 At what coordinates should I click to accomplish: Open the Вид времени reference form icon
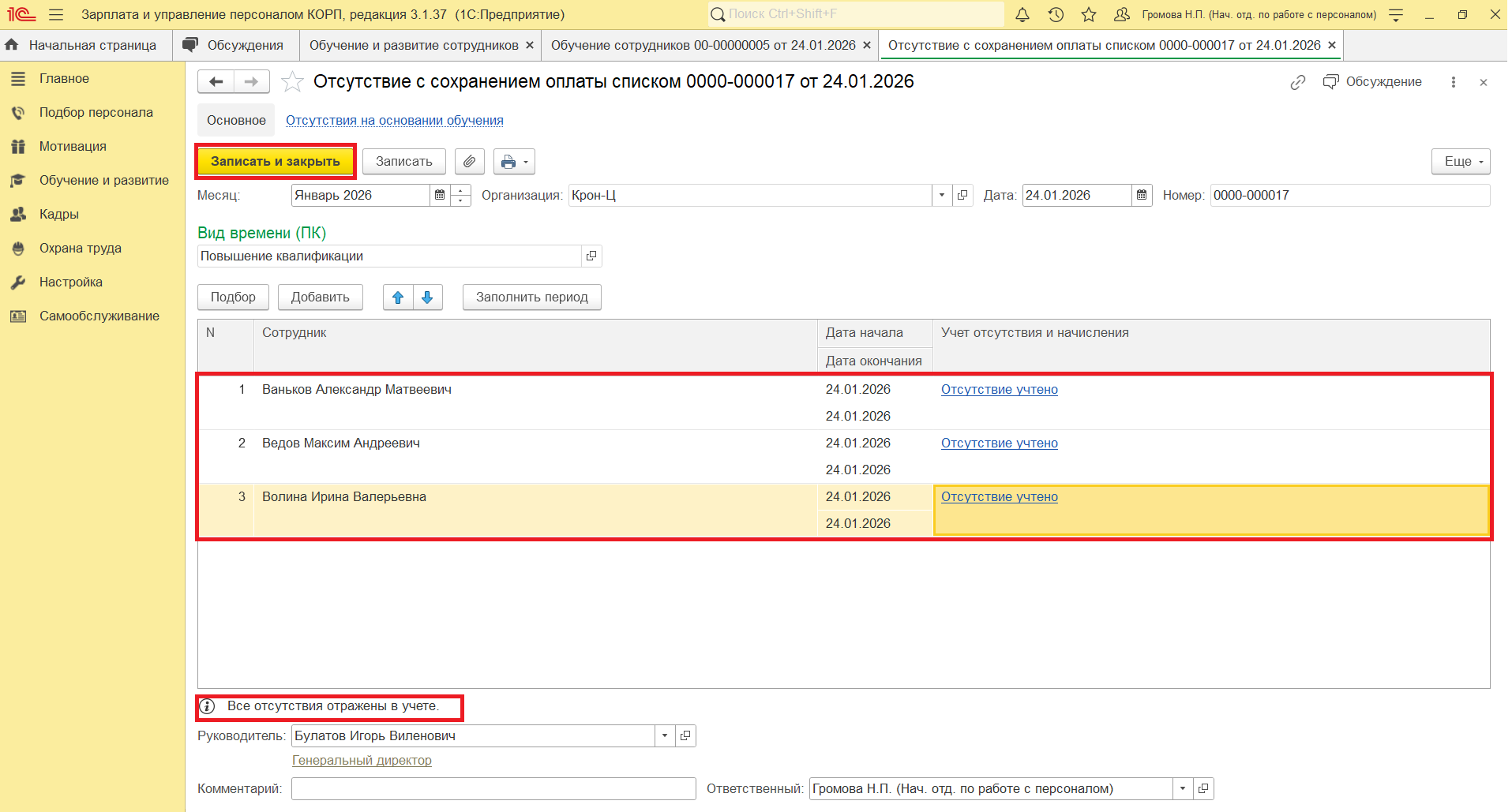(591, 256)
